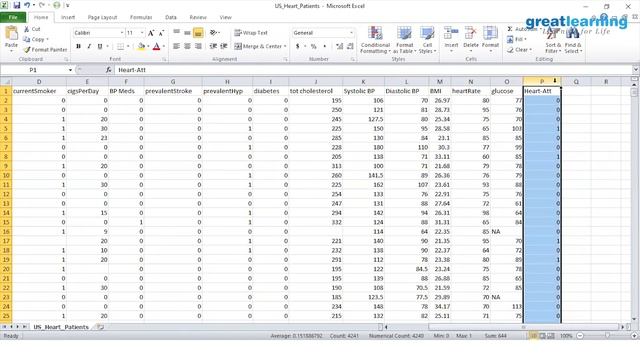
Task: Open the borders dropdown arrow
Action: tap(128, 46)
